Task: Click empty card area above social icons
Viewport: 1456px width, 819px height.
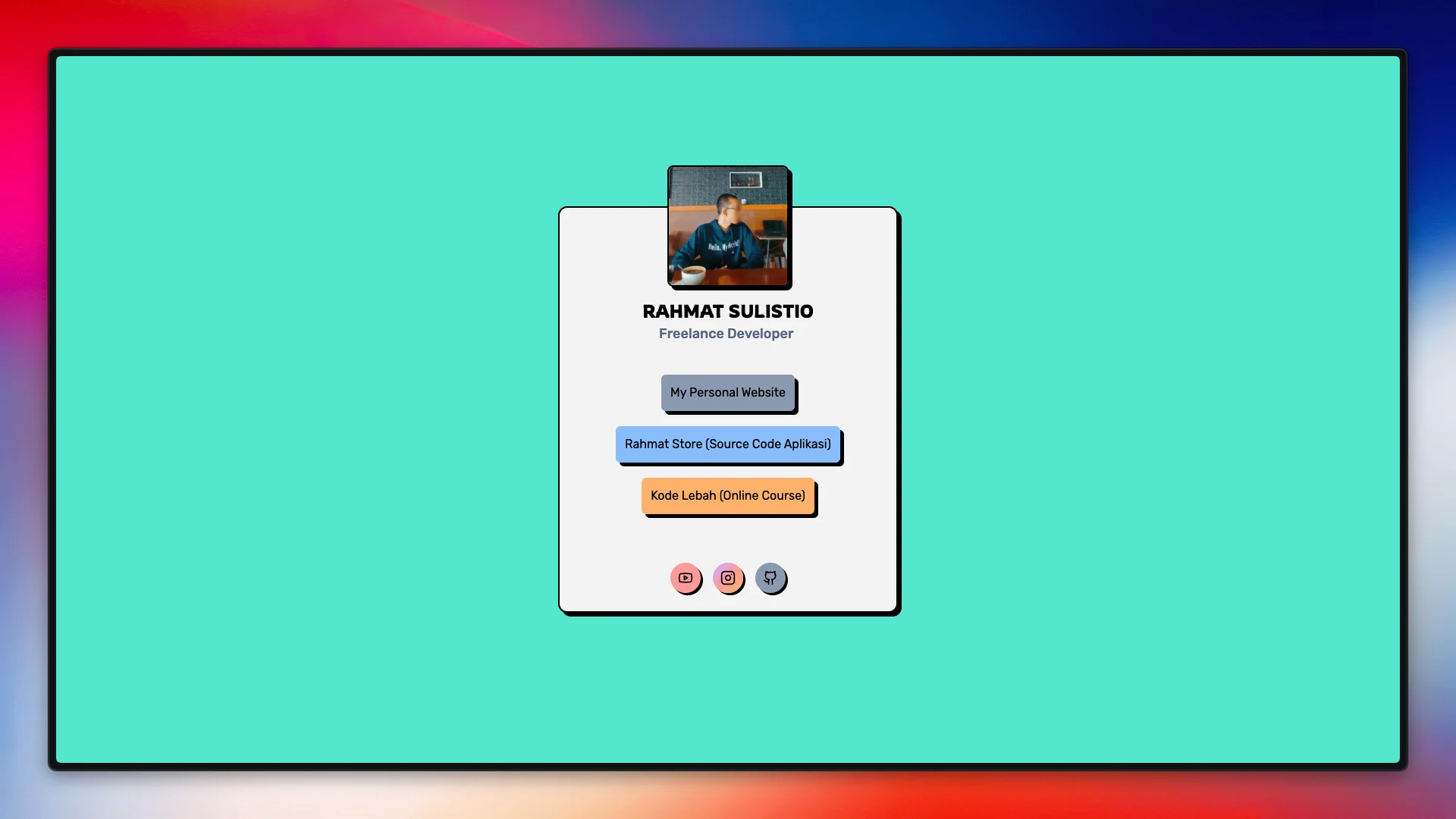Action: tap(727, 540)
